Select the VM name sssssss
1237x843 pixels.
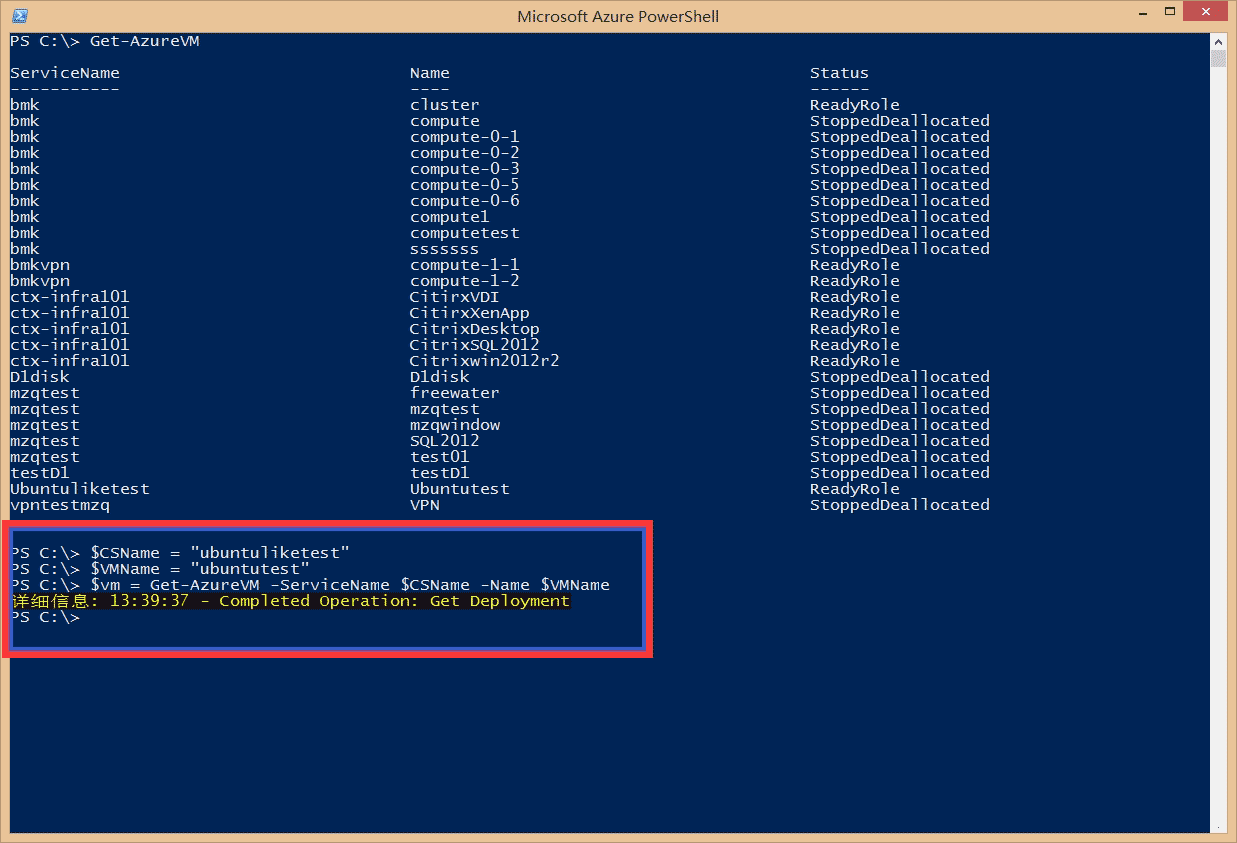(x=445, y=249)
